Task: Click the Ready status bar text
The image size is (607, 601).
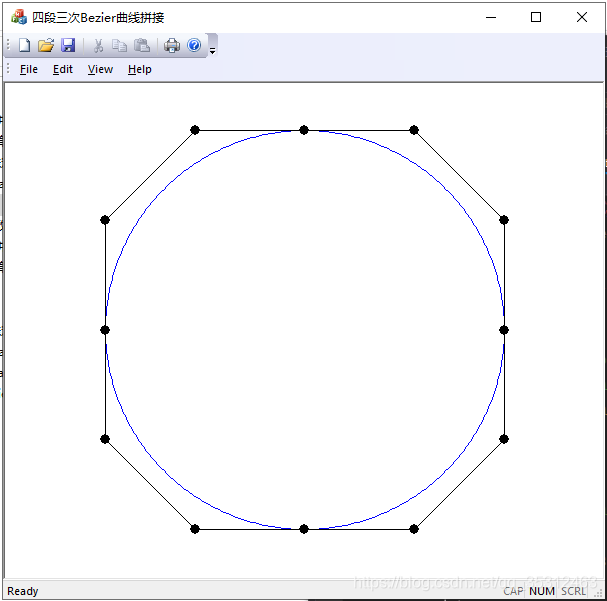Action: click(23, 591)
